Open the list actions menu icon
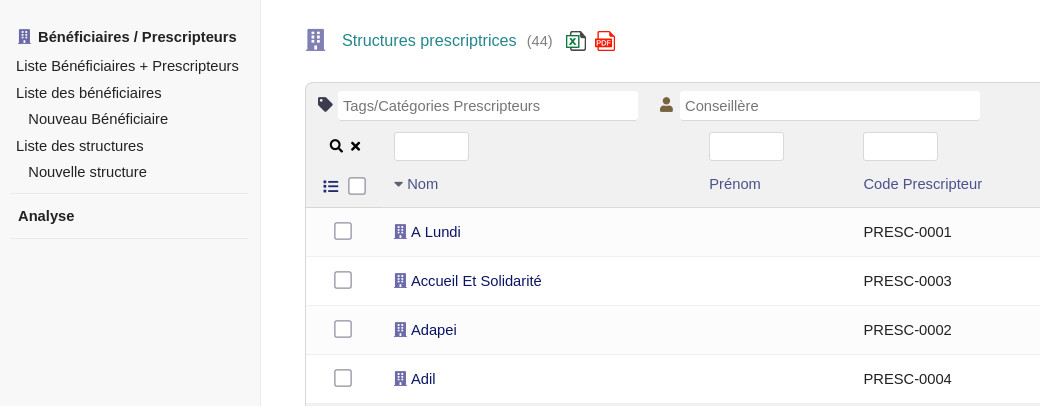 pyautogui.click(x=331, y=186)
